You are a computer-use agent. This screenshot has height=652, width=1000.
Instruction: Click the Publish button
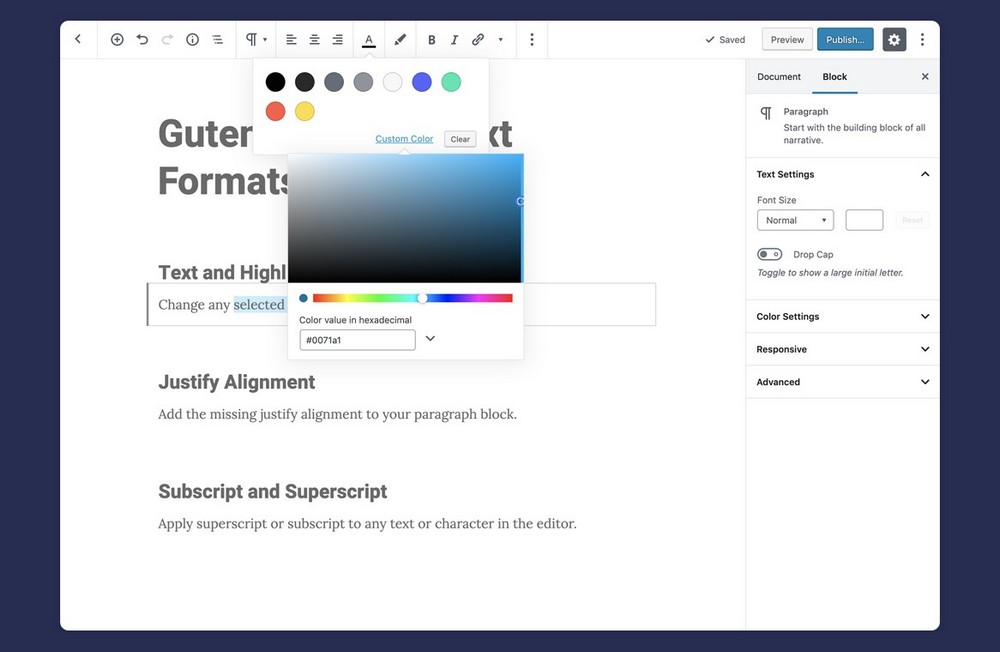[x=845, y=40]
